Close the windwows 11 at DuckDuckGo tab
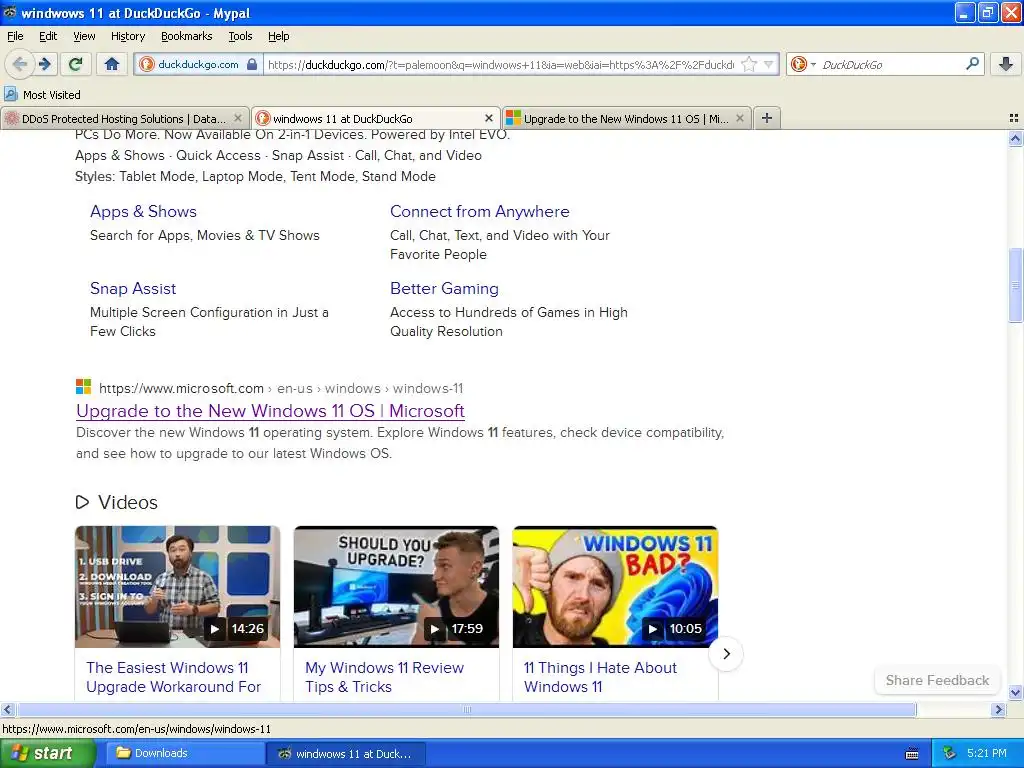The height and width of the screenshot is (768, 1024). (488, 118)
